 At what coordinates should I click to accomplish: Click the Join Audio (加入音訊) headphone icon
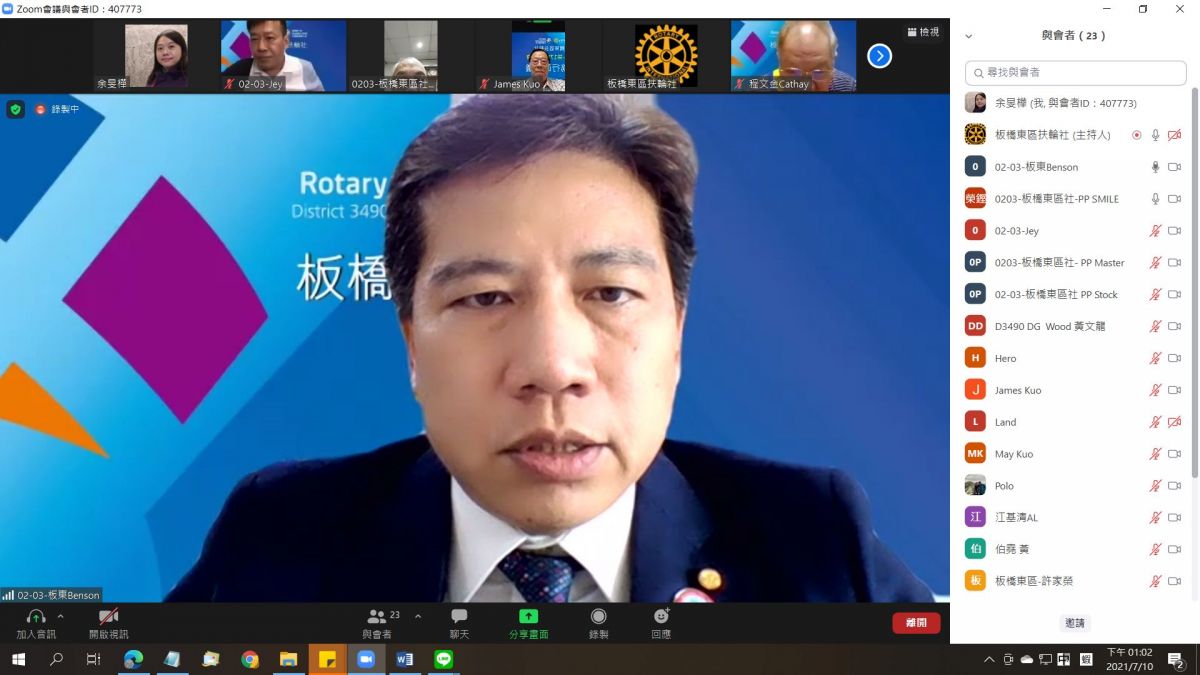36,617
